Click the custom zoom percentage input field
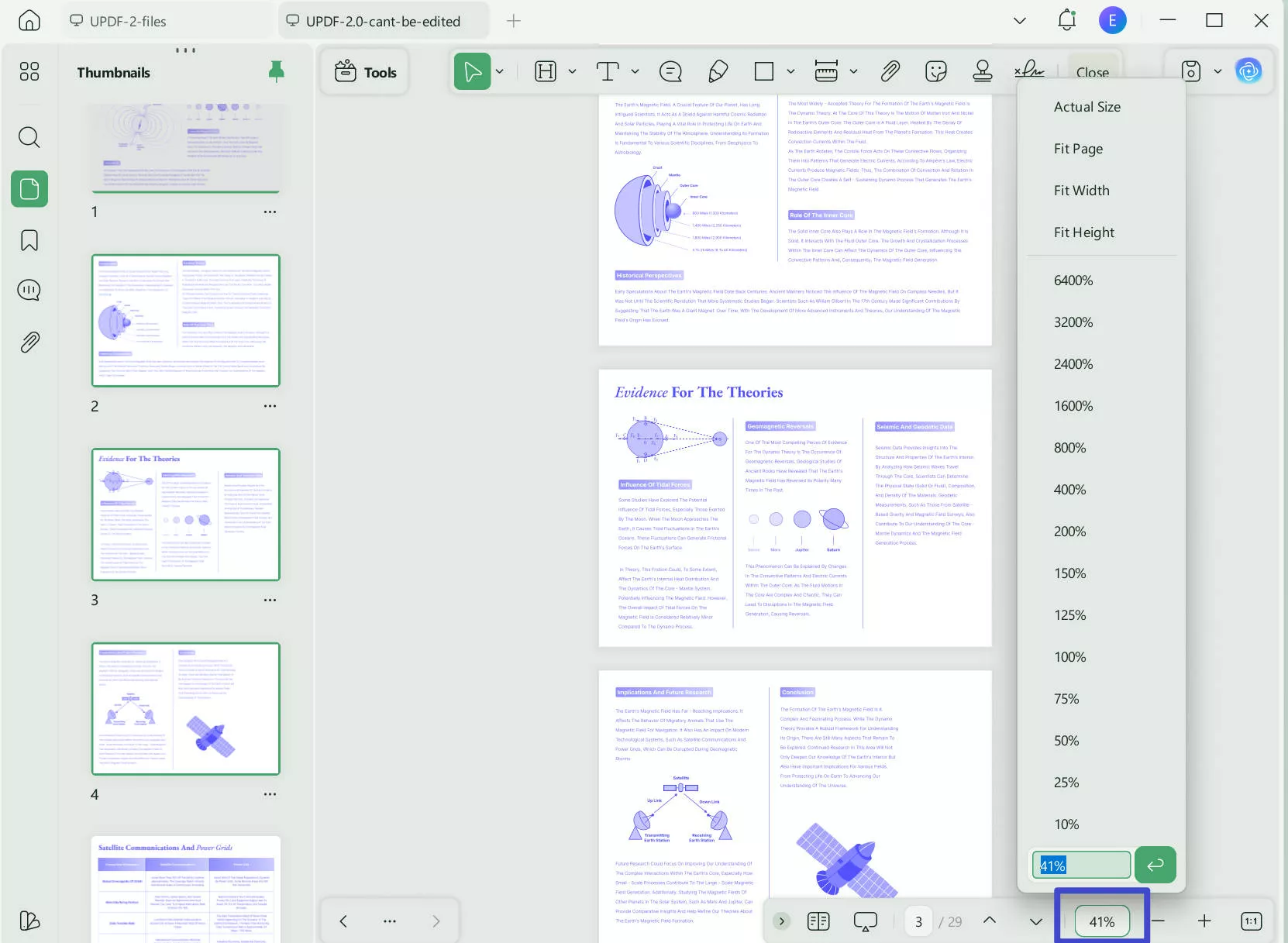This screenshot has height=943, width=1288. click(1081, 866)
